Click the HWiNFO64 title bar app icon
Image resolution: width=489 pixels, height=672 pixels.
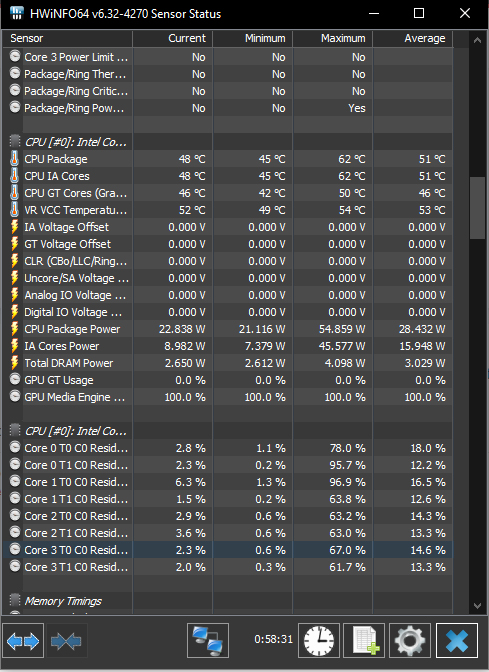coord(17,13)
